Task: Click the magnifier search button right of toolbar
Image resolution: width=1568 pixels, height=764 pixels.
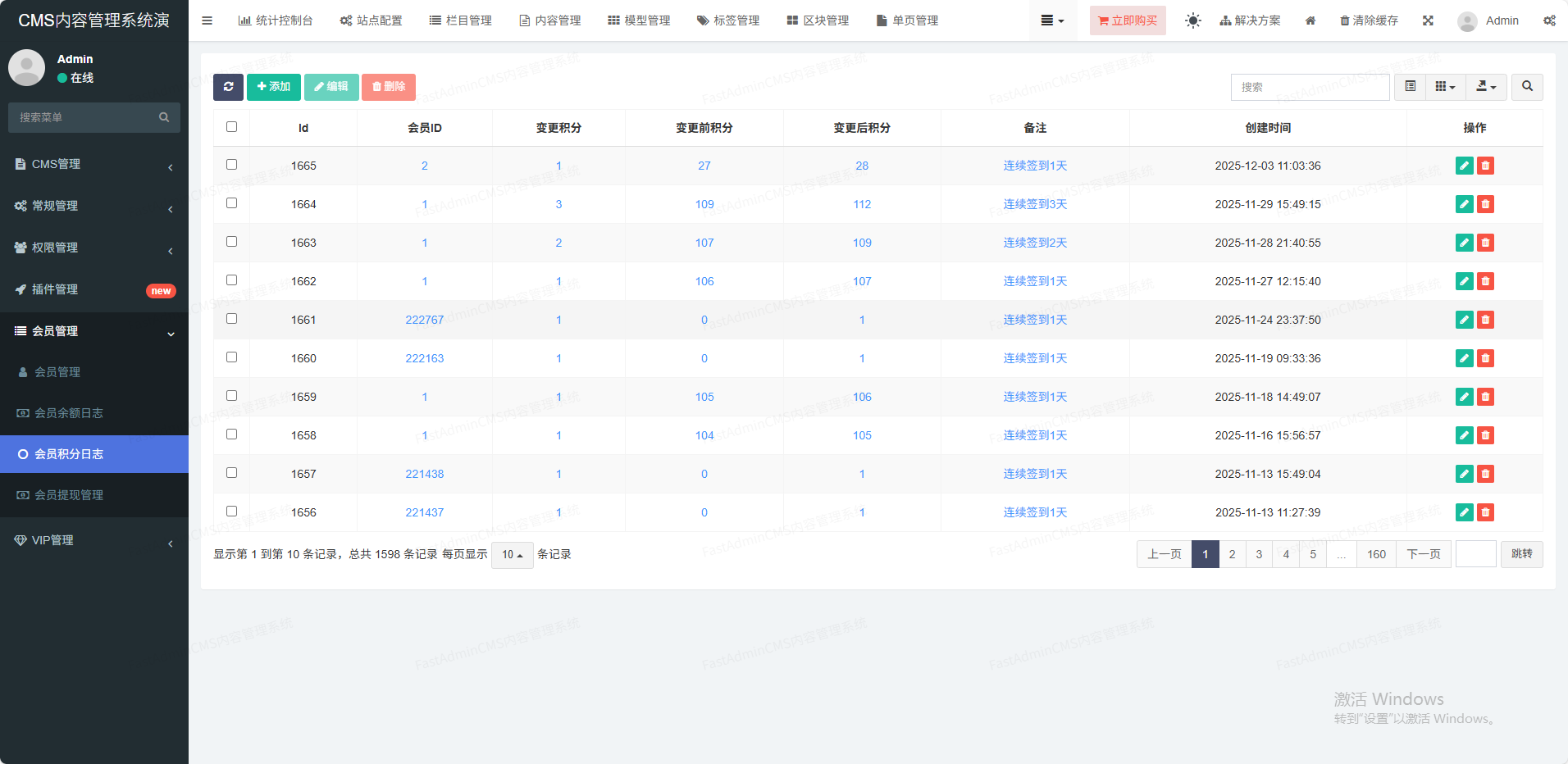Action: click(1527, 87)
